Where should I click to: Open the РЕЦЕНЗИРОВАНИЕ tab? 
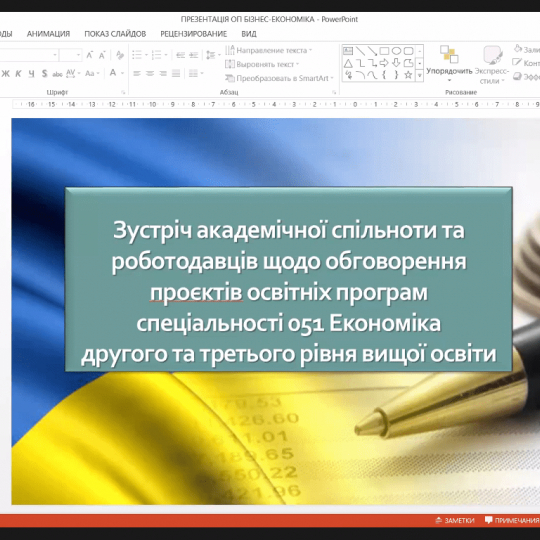(194, 34)
